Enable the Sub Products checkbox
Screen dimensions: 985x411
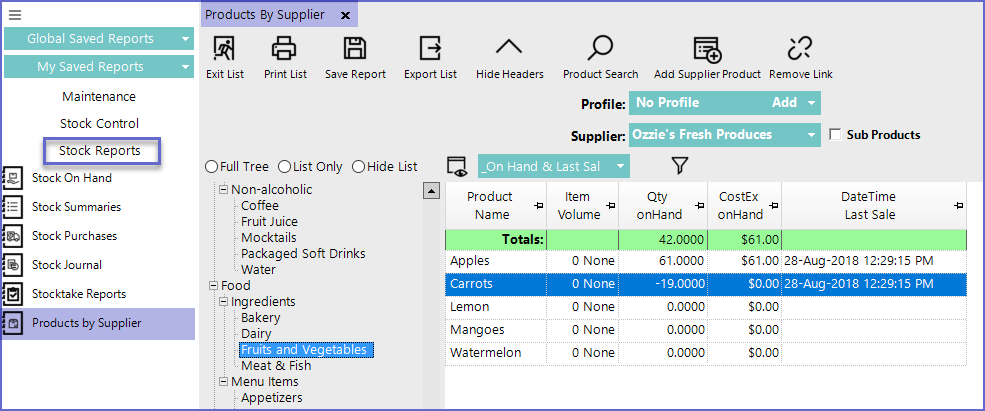pyautogui.click(x=836, y=135)
